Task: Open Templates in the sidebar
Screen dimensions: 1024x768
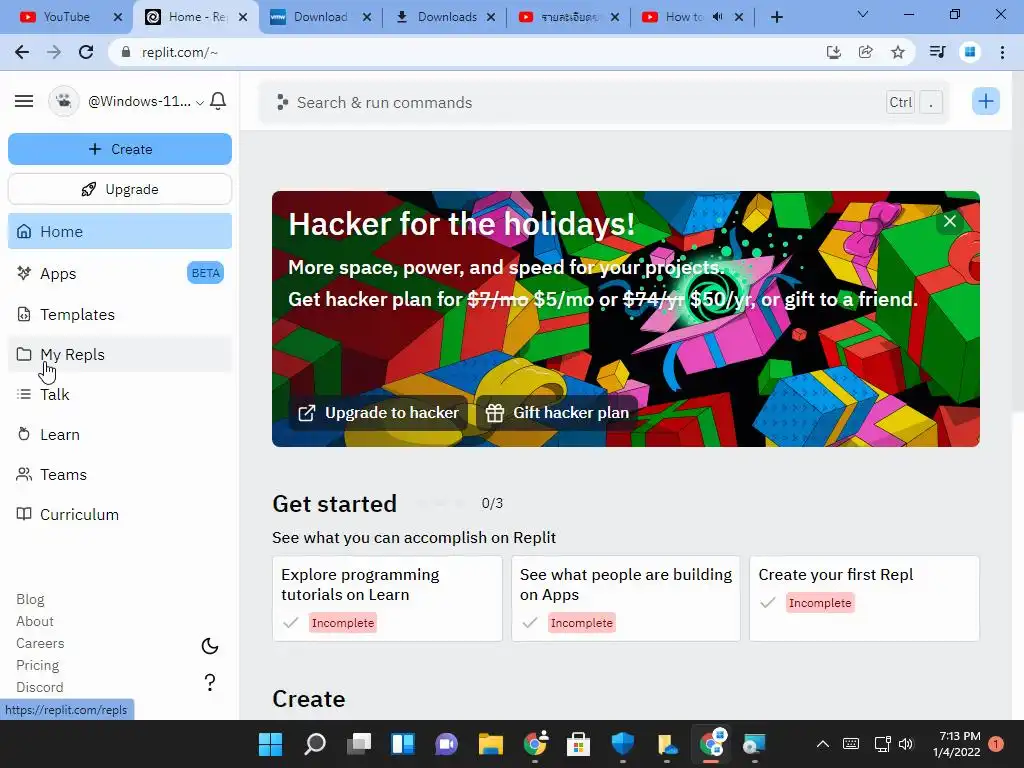Action: pos(120,315)
